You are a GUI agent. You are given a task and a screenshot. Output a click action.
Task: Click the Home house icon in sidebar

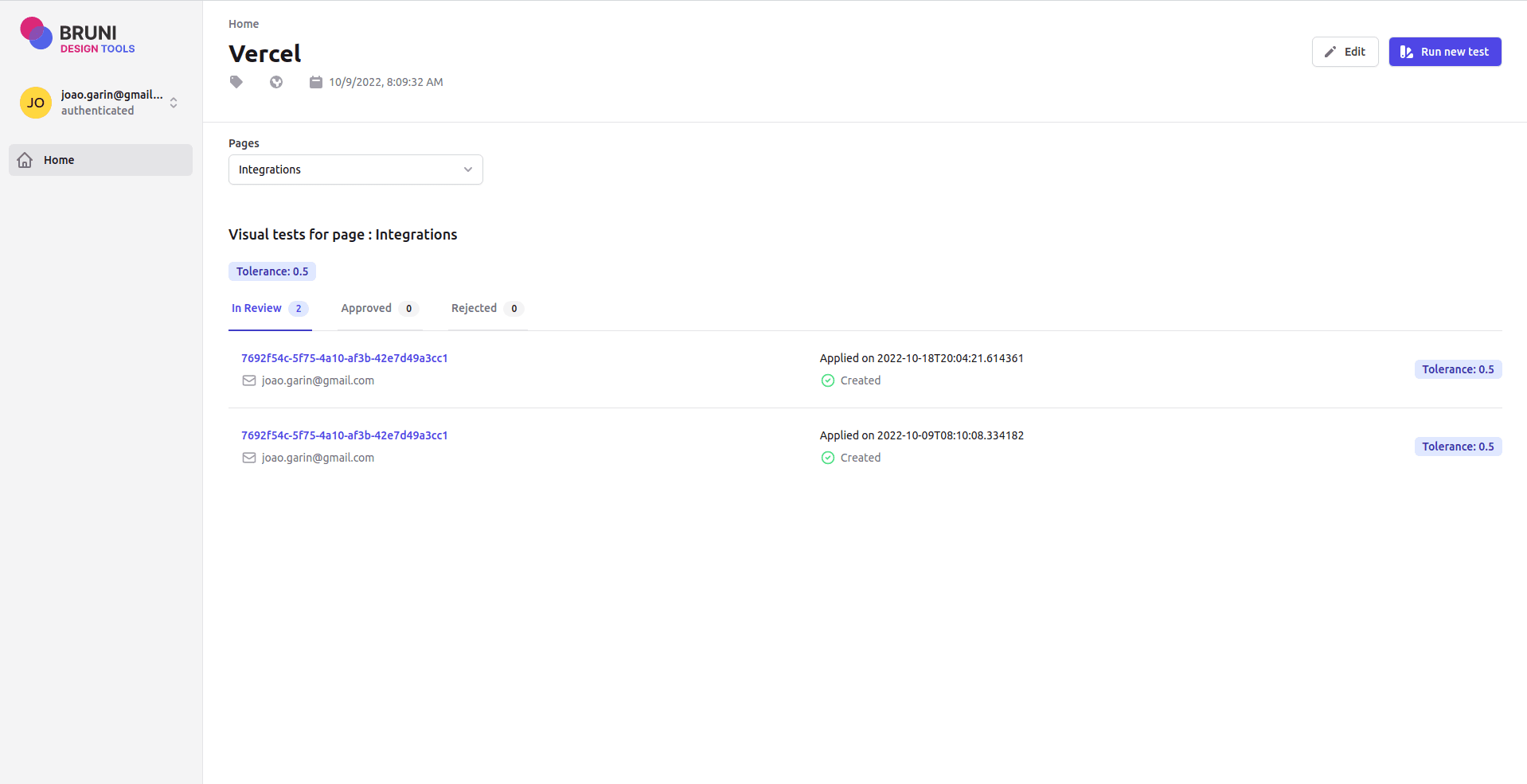pyautogui.click(x=25, y=160)
